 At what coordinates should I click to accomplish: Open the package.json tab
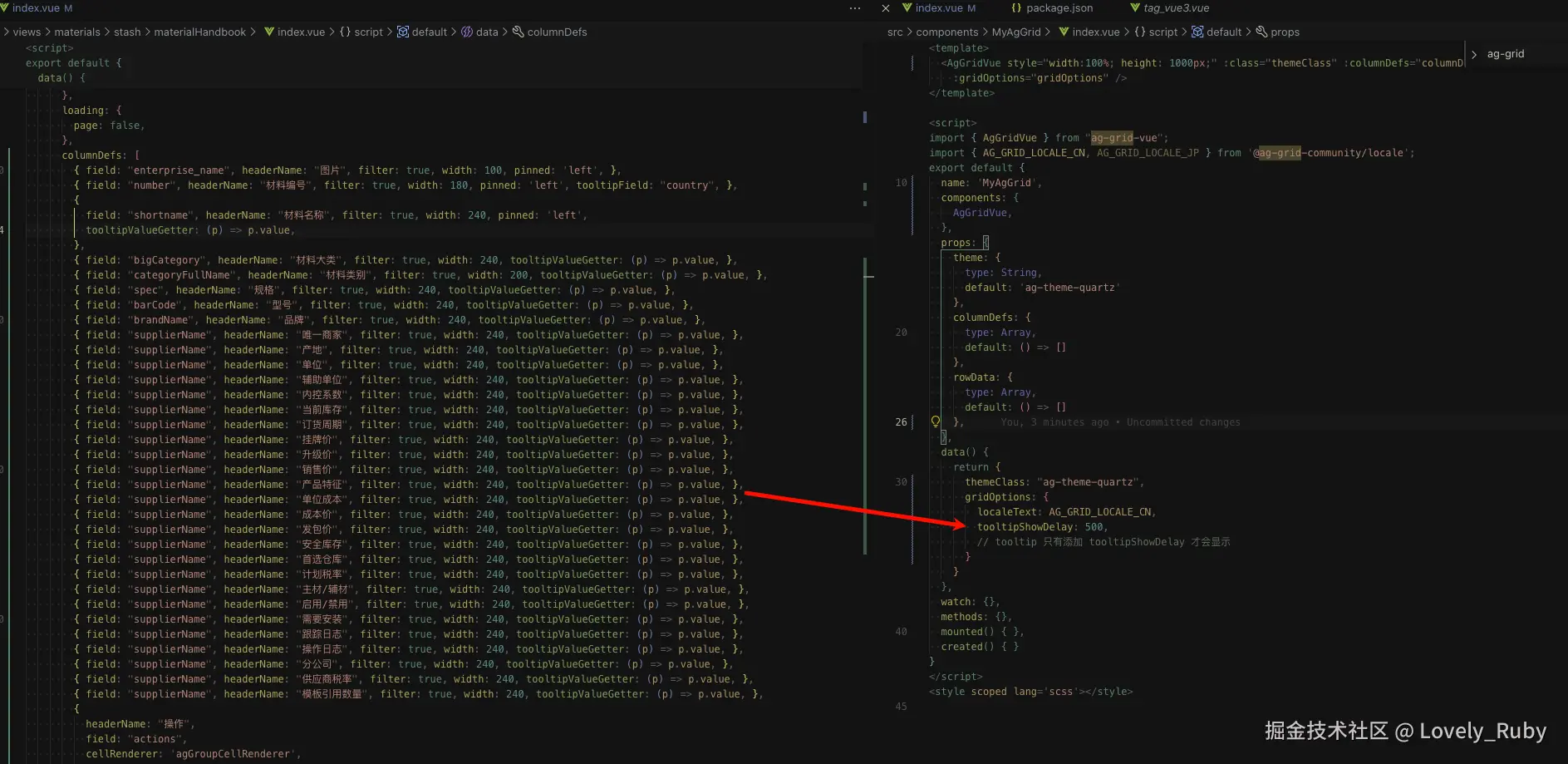[x=1051, y=8]
